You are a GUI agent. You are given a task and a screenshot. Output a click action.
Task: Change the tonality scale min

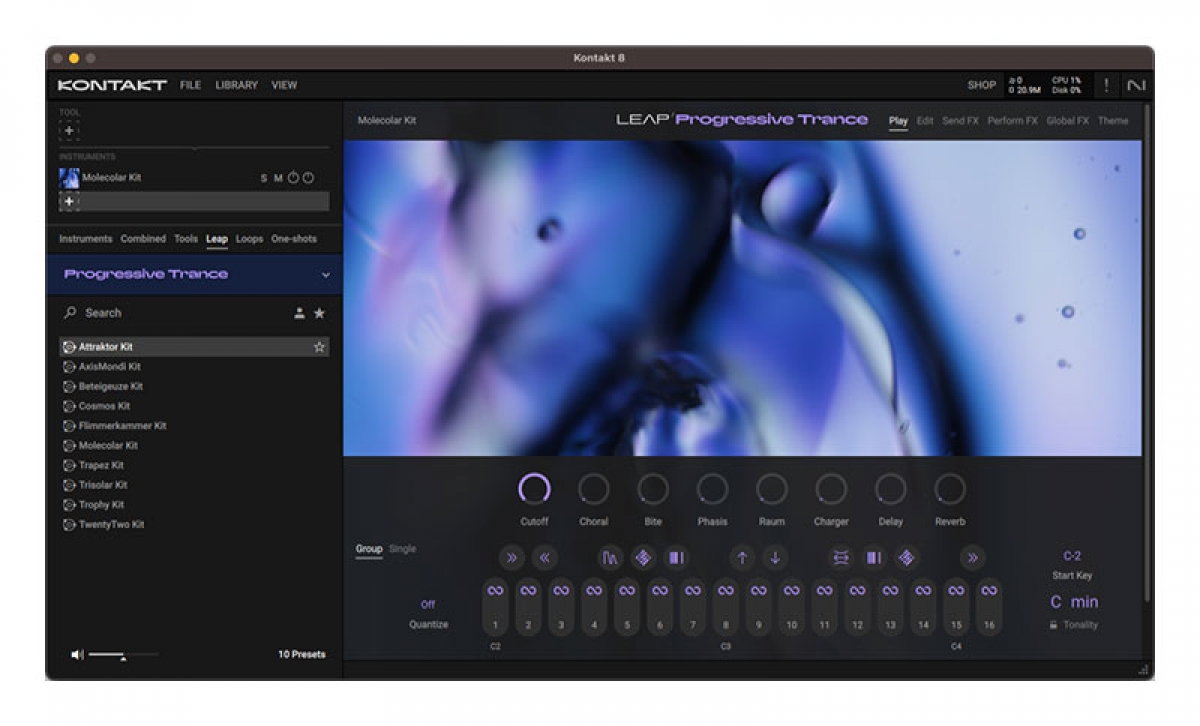pyautogui.click(x=1085, y=602)
